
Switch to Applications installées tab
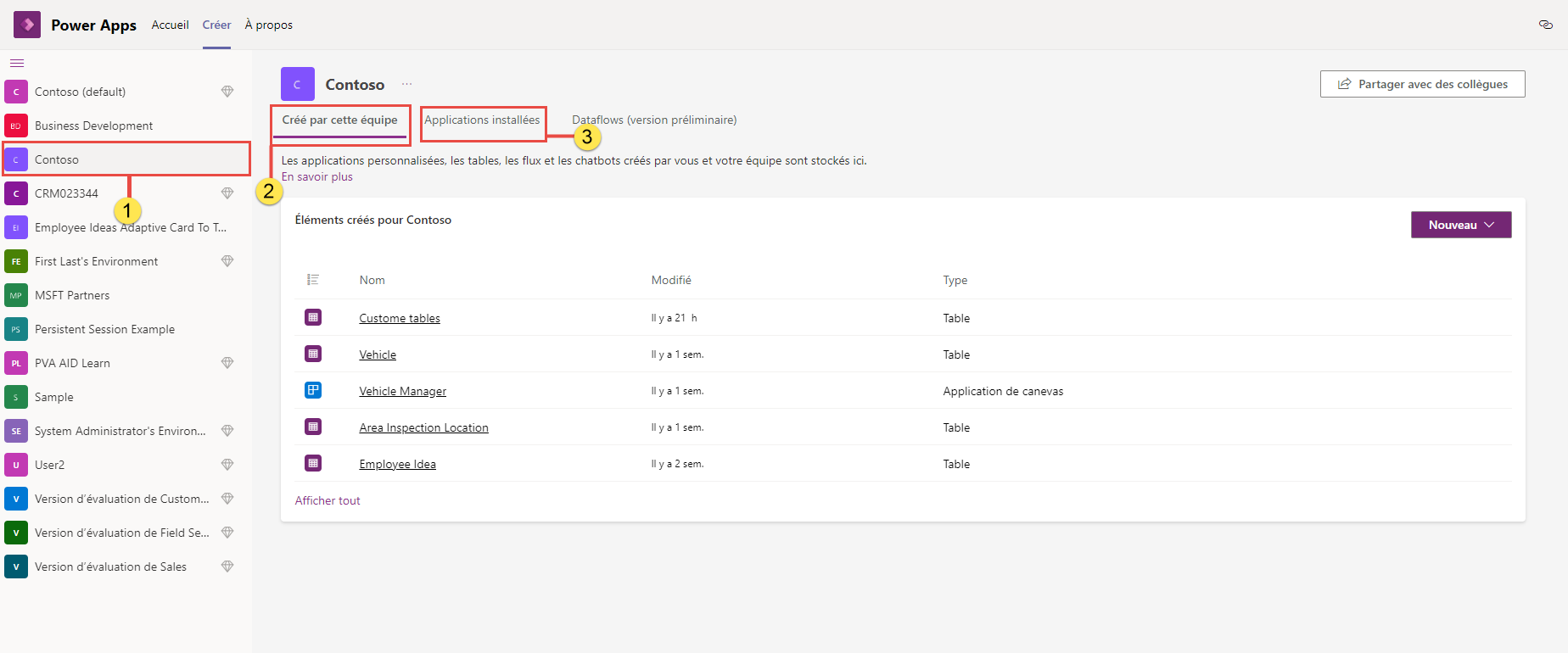(x=482, y=120)
